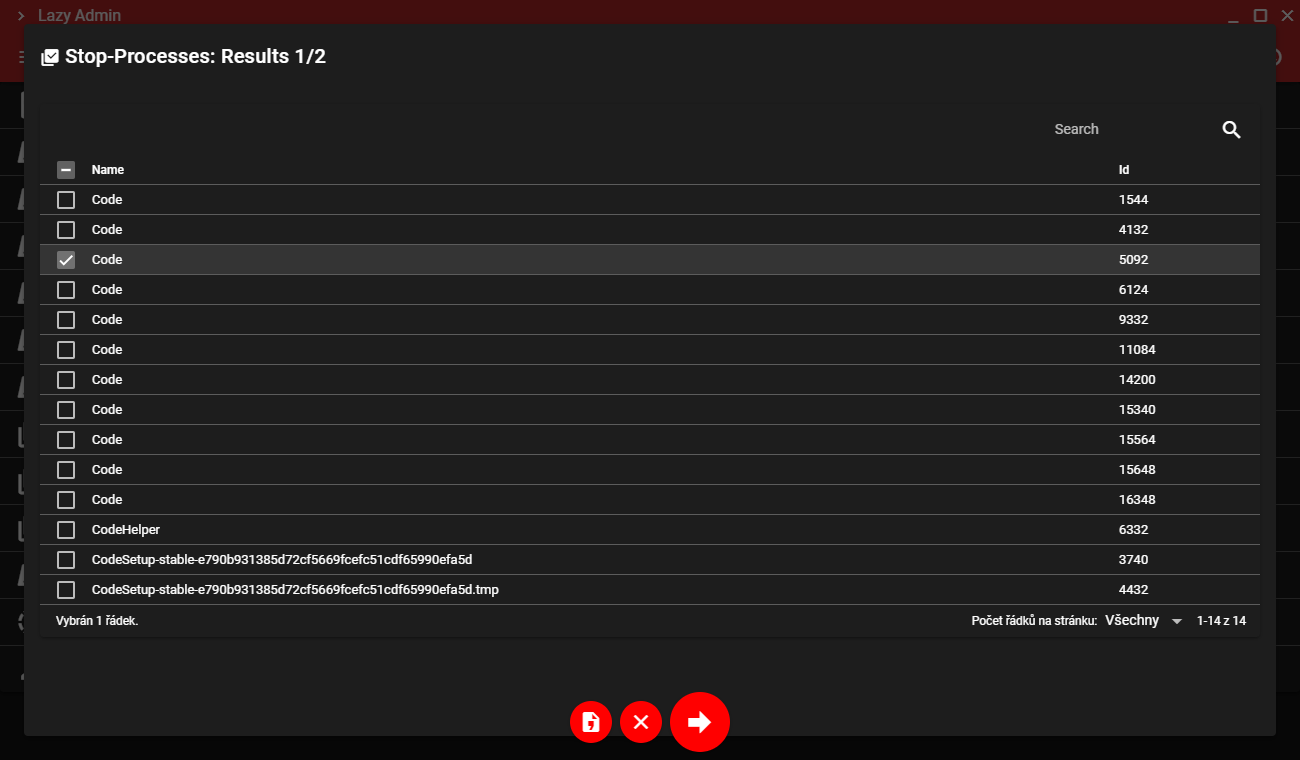Viewport: 1300px width, 760px height.
Task: Click the dropdown arrow next to Všechny
Action: point(1176,621)
